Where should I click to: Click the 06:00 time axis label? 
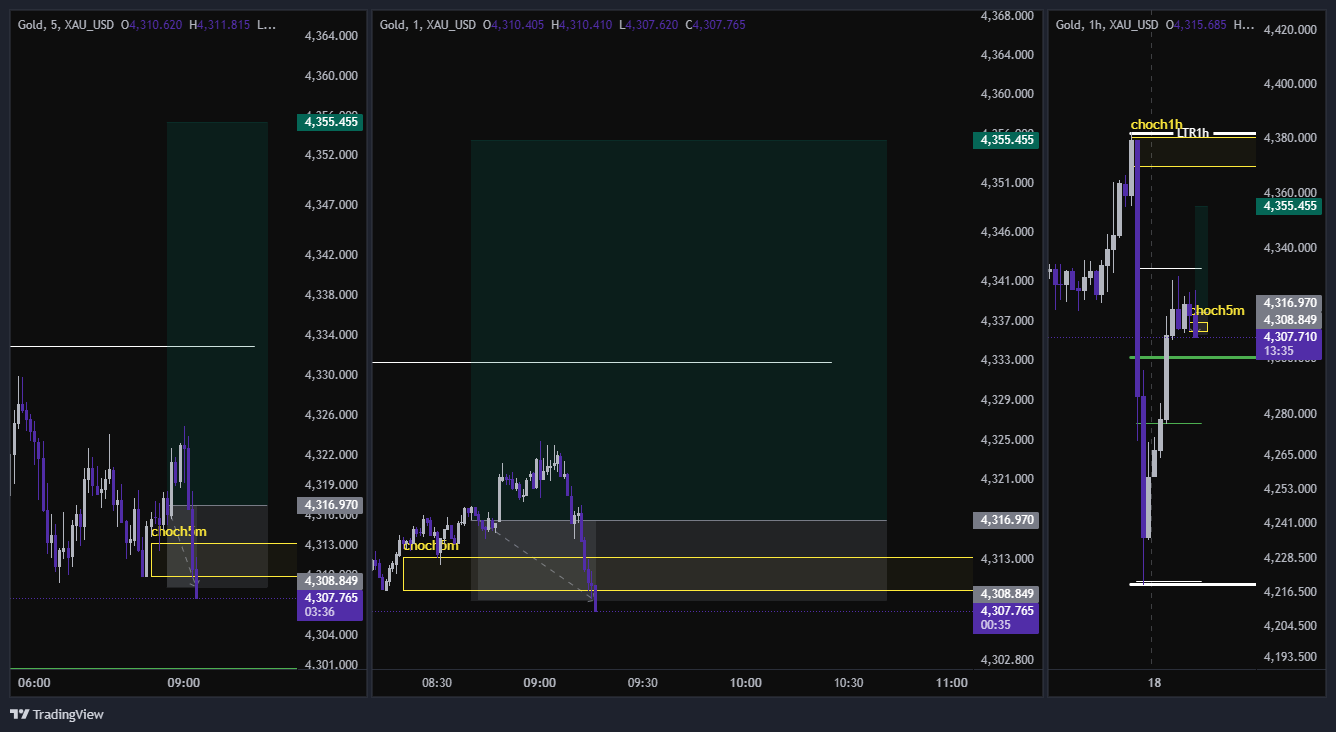click(x=34, y=683)
